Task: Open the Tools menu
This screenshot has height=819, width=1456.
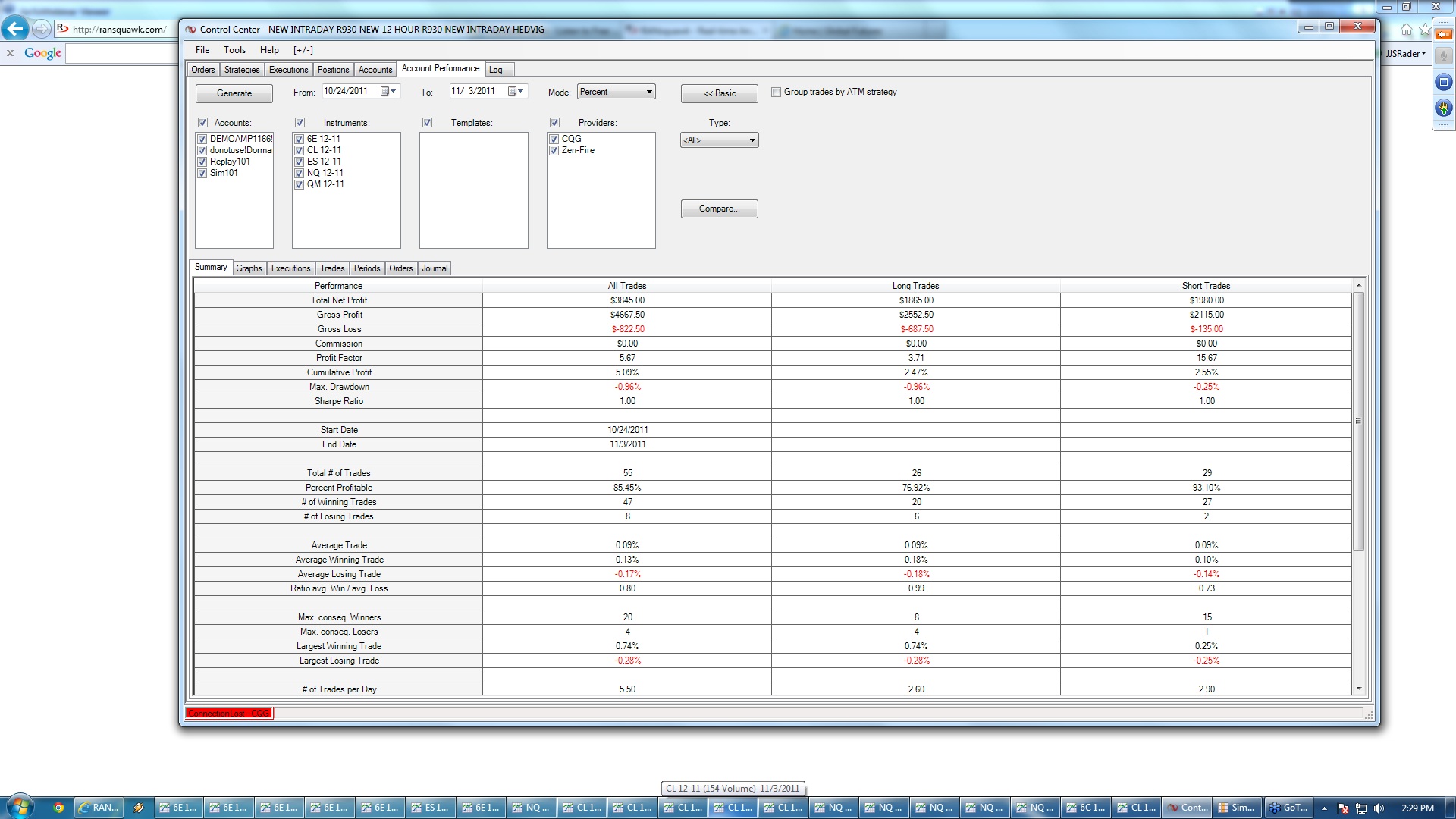Action: [x=234, y=50]
